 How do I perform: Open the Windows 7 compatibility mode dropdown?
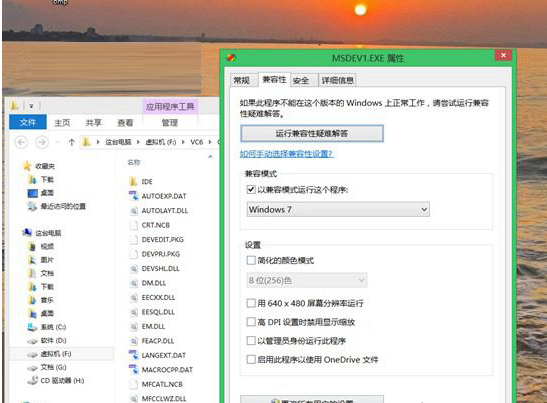coord(338,209)
